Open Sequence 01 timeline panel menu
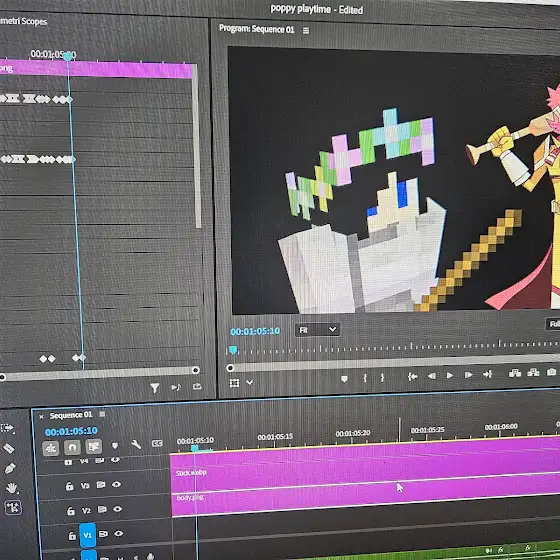Viewport: 560px width, 560px height. 102,414
